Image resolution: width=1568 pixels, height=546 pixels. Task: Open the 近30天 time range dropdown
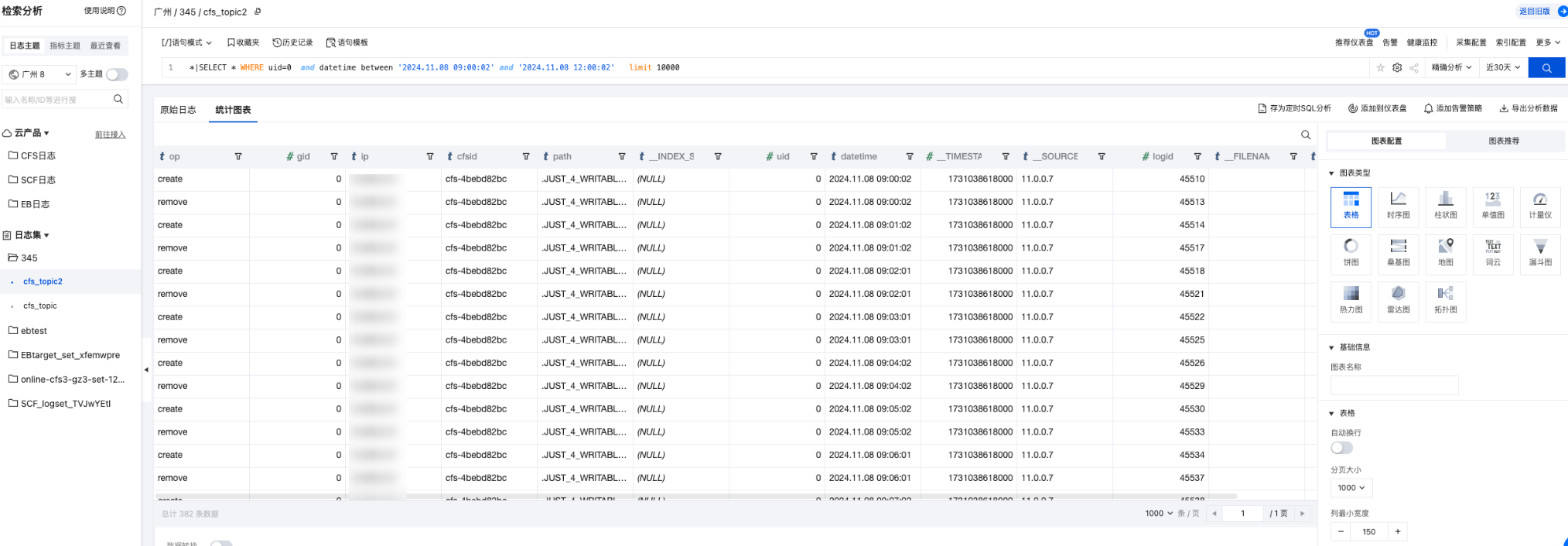(x=1502, y=68)
